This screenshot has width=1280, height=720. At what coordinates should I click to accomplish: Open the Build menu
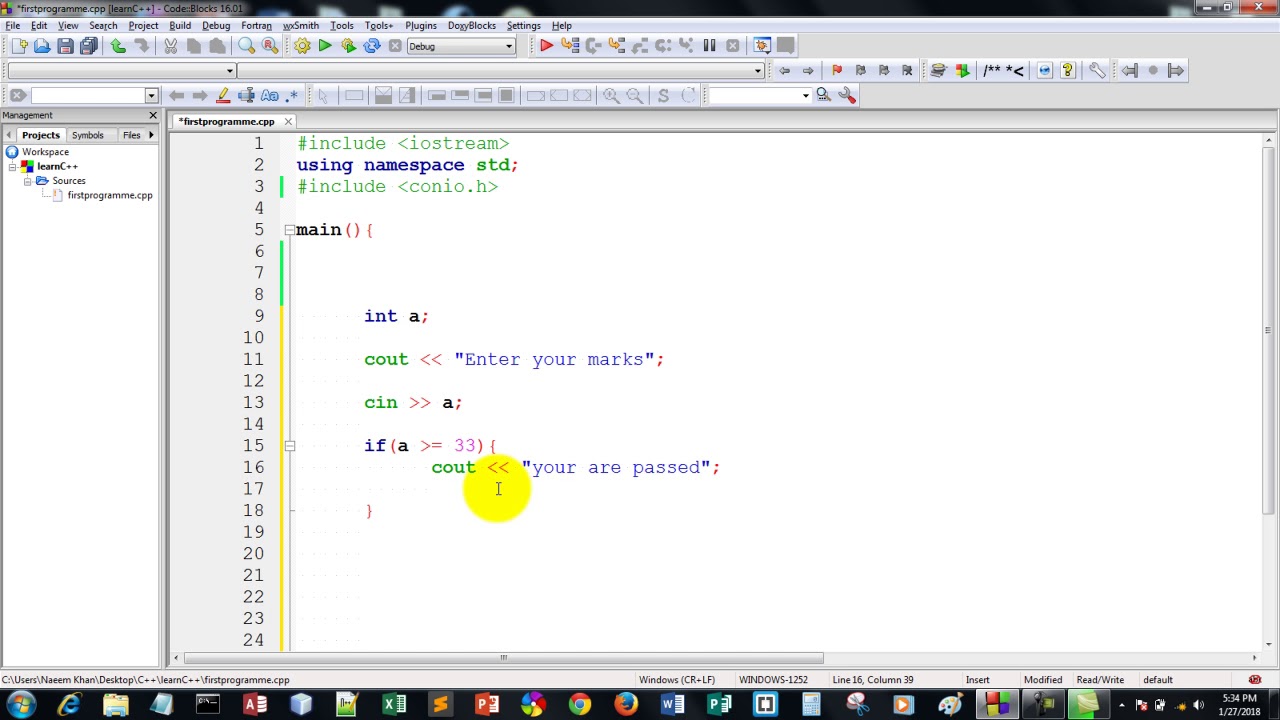pyautogui.click(x=180, y=25)
